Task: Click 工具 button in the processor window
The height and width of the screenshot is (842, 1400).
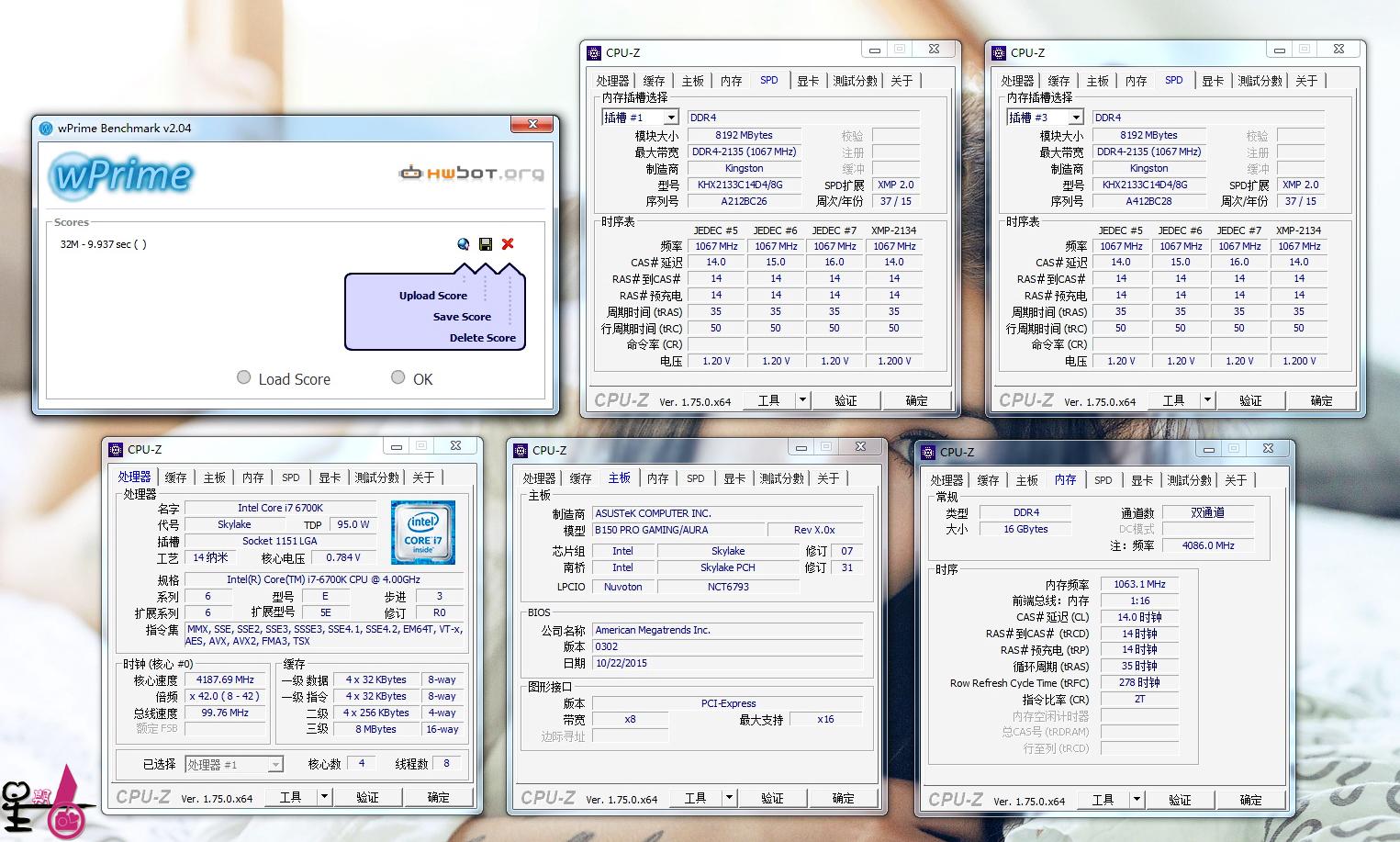Action: tap(291, 797)
